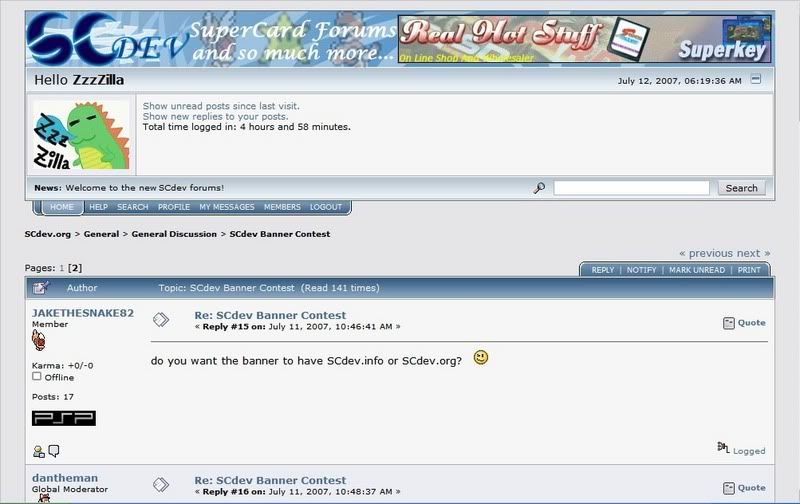Show unread posts since last visit
This screenshot has width=800, height=504.
(x=221, y=106)
